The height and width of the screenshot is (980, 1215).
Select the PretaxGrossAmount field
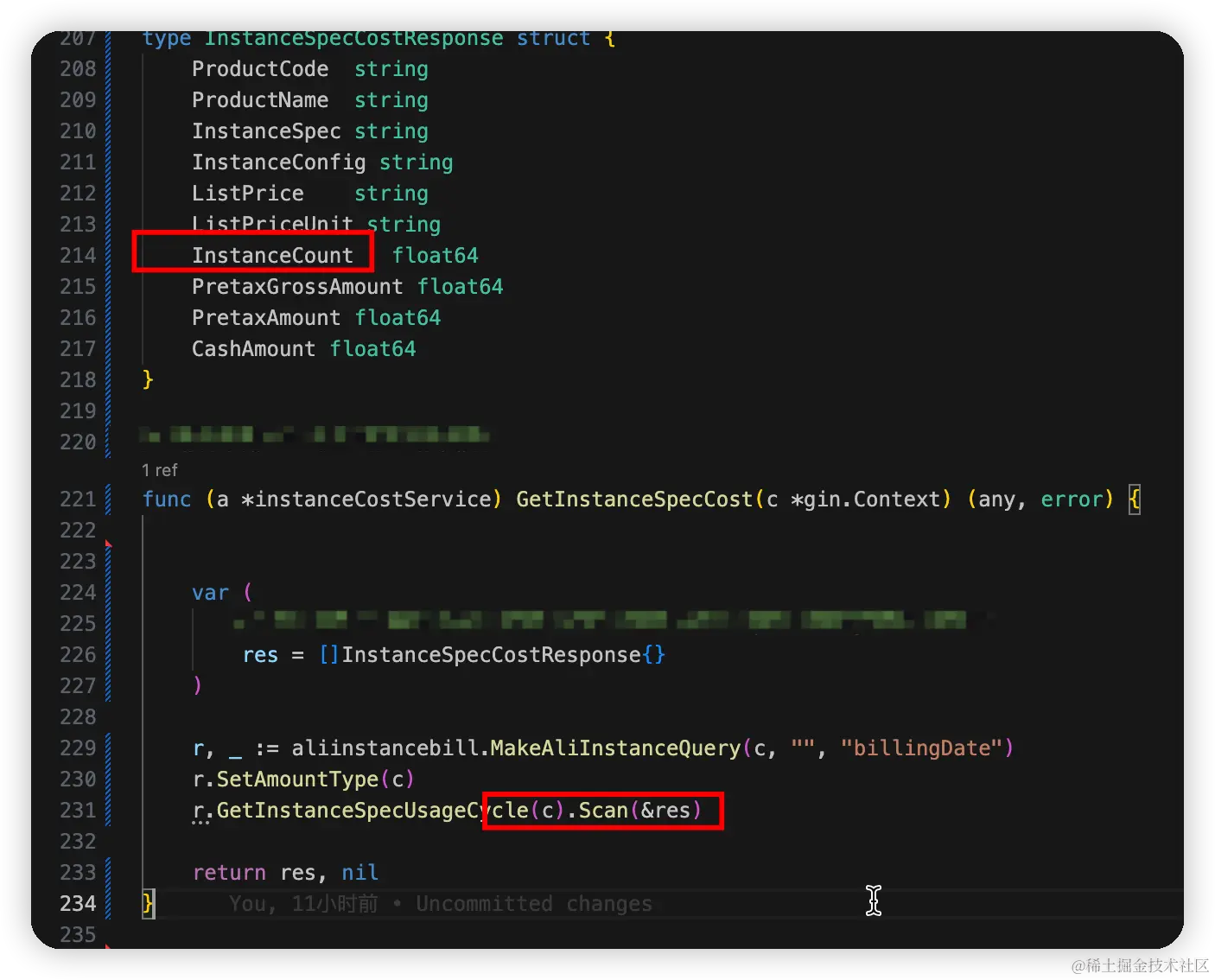[297, 287]
